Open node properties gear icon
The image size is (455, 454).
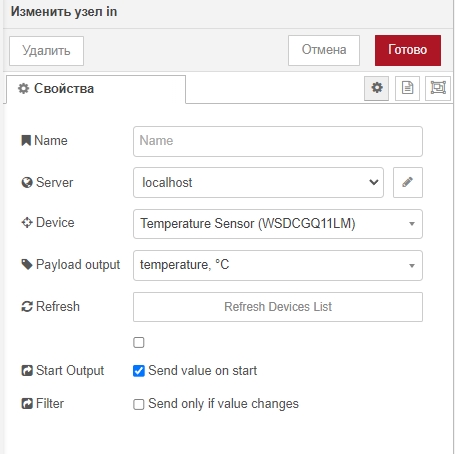pos(376,88)
